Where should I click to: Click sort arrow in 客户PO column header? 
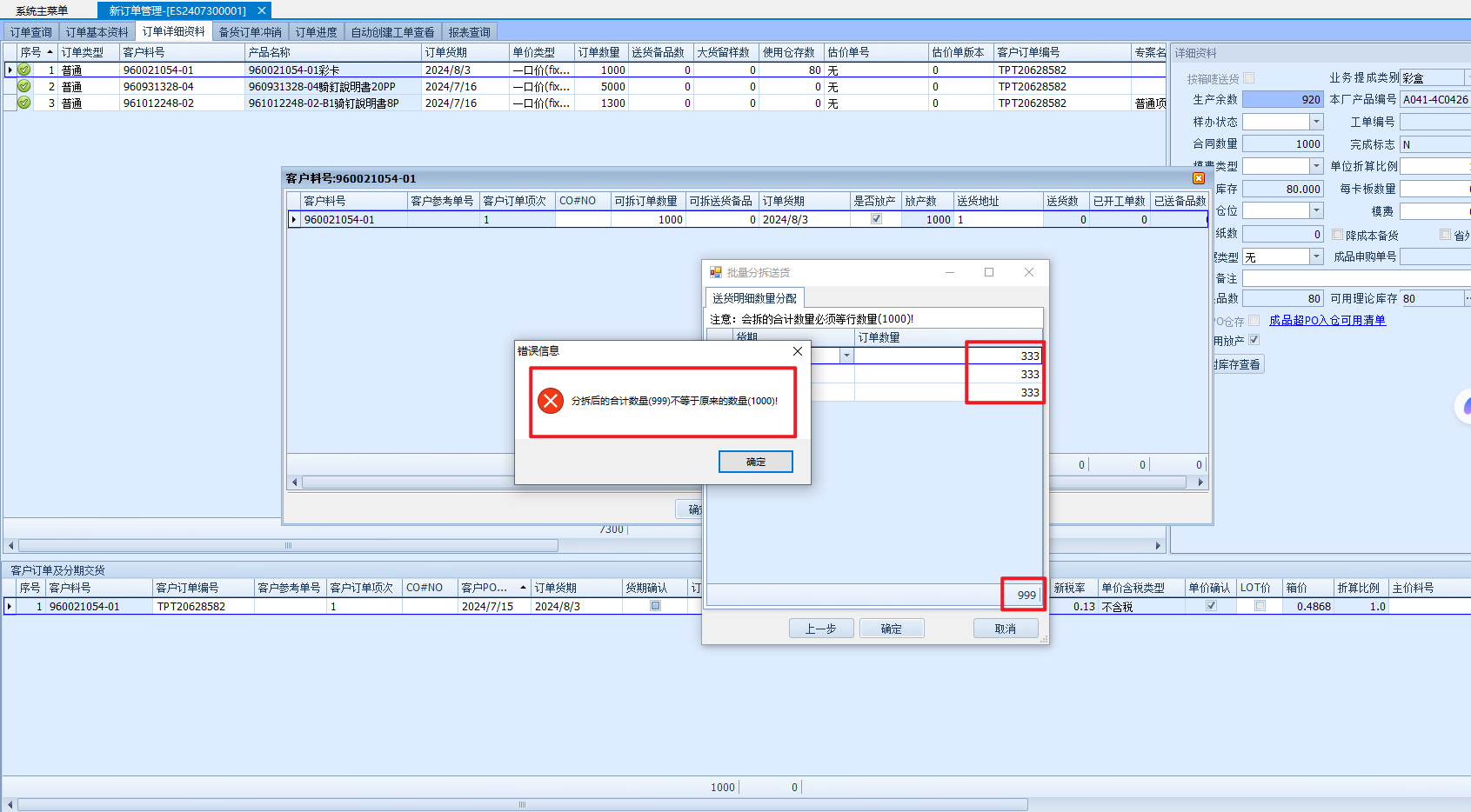click(524, 588)
